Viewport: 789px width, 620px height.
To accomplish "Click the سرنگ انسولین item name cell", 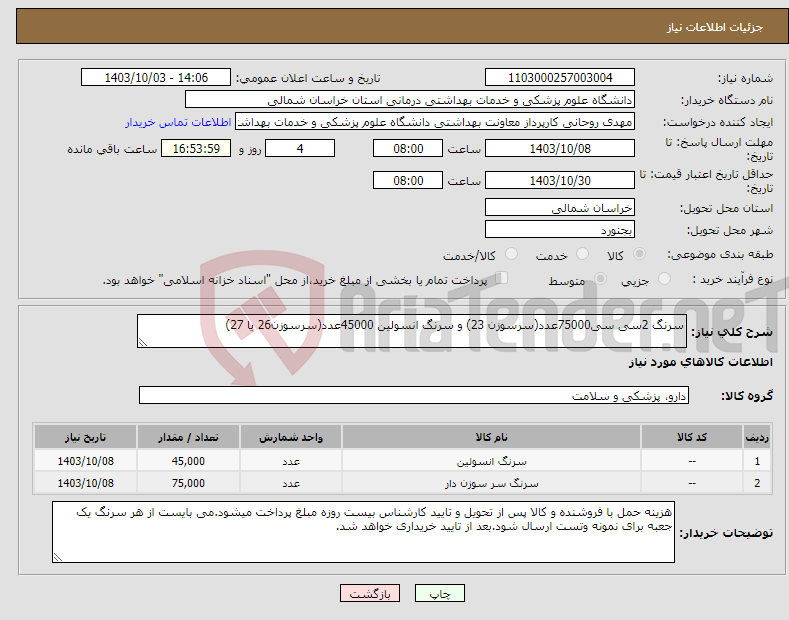I will (x=491, y=461).
